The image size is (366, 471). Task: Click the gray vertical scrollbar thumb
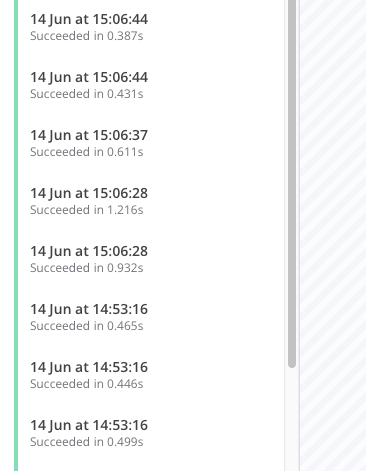[292, 183]
